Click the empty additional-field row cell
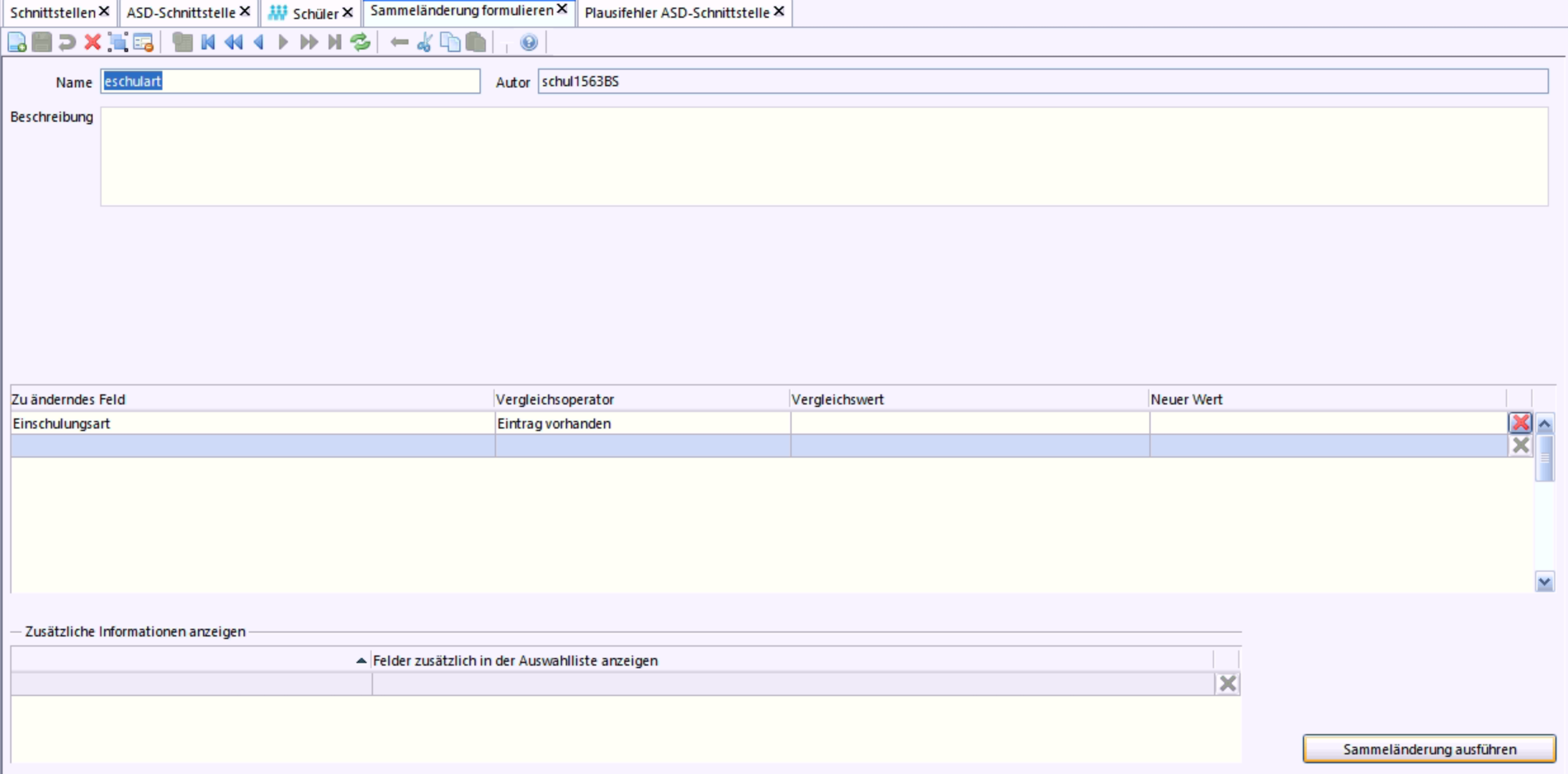The height and width of the screenshot is (774, 1568). (793, 684)
